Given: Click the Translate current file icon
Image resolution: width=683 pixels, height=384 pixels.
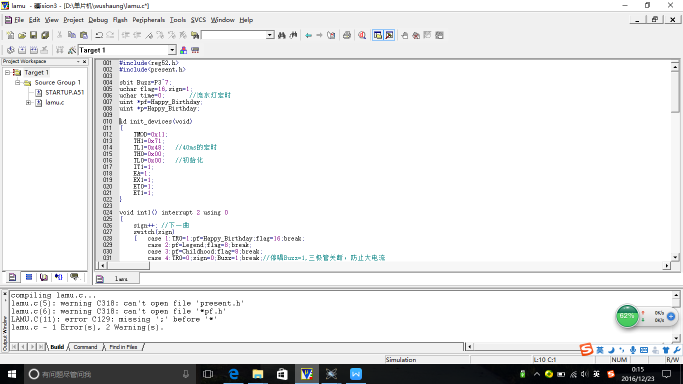Looking at the screenshot, I should [x=10, y=50].
